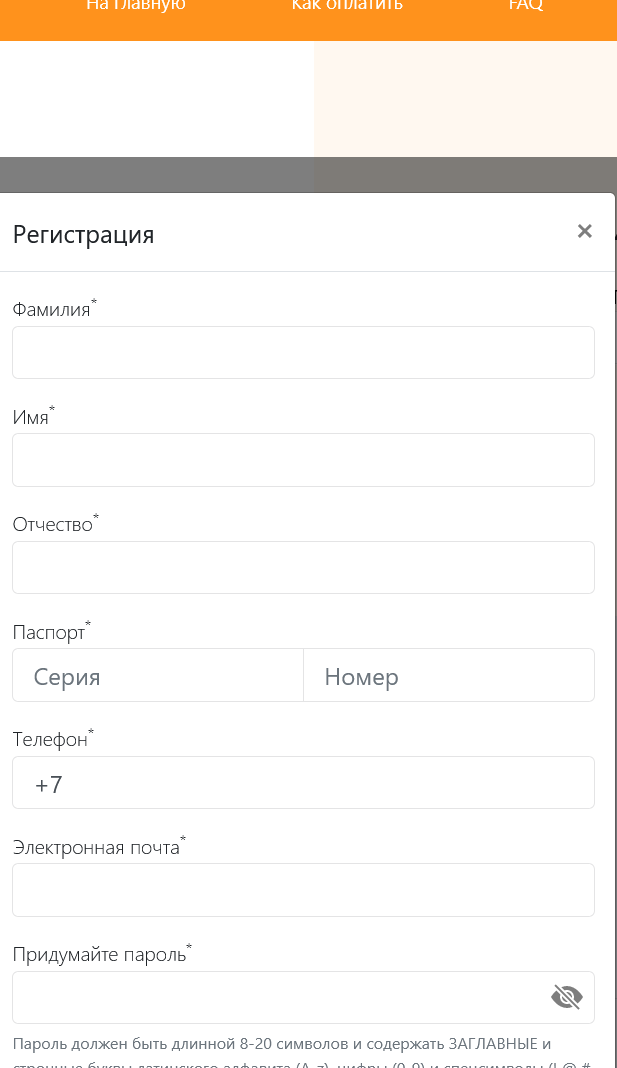Focus the Фамилия input field
617x1068 pixels.
tap(303, 352)
